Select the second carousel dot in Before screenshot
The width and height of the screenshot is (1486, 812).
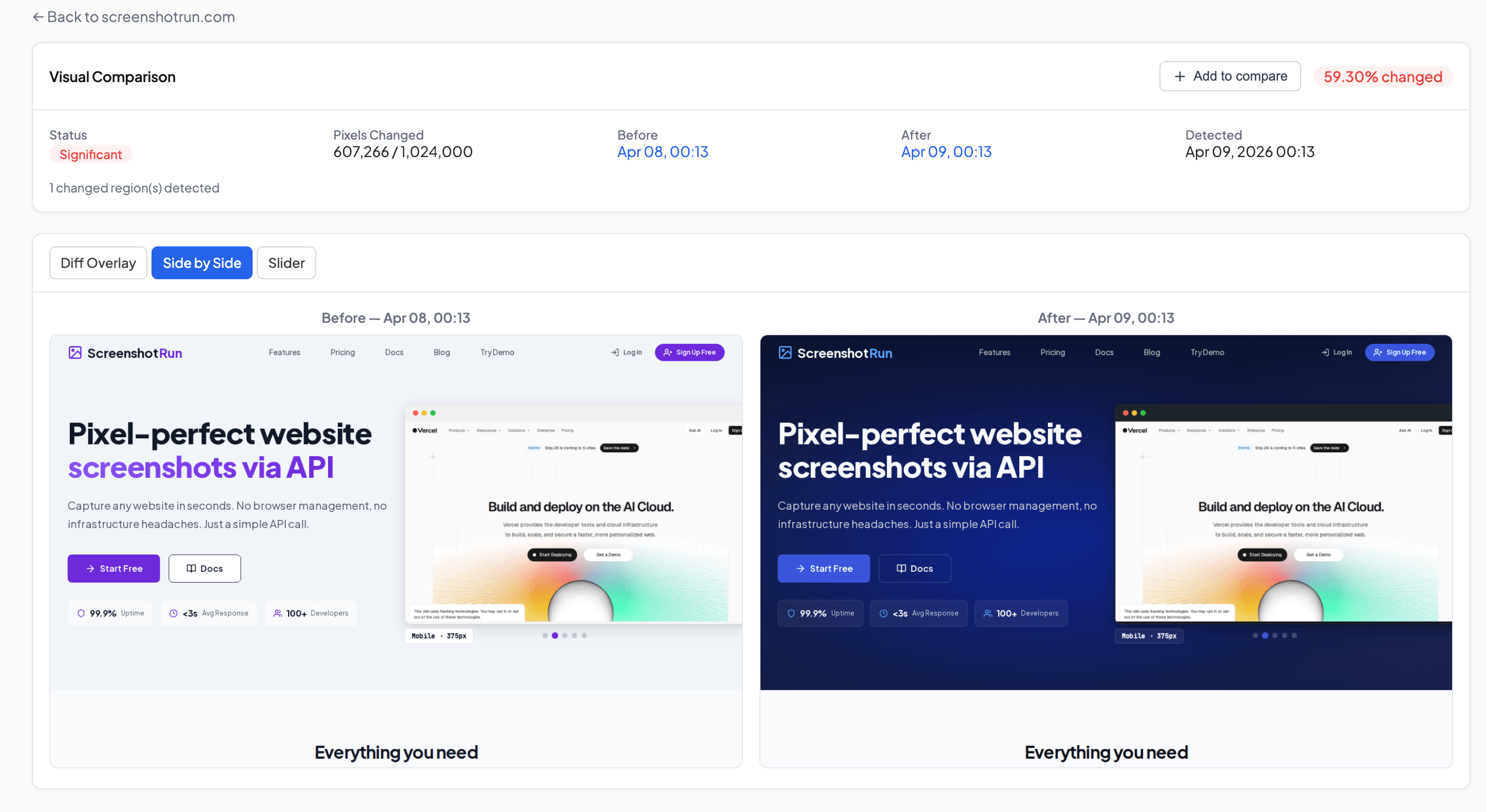pos(555,635)
